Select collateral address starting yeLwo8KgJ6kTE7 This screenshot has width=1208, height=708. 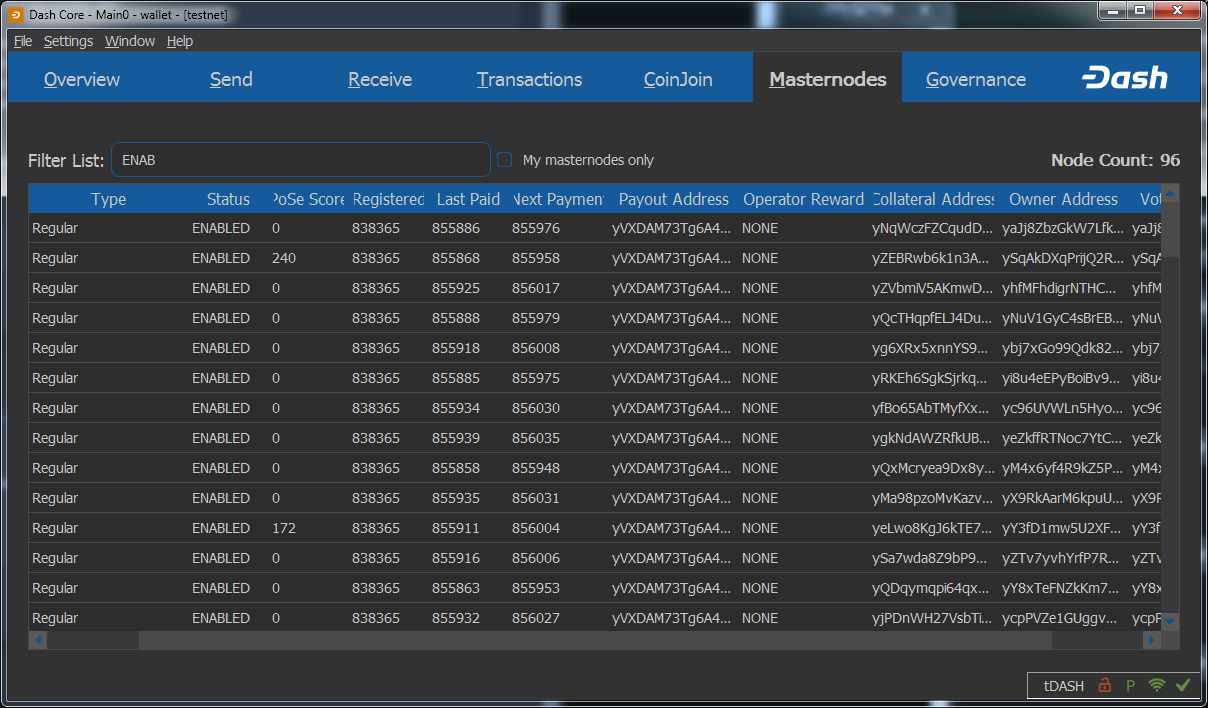(x=933, y=528)
